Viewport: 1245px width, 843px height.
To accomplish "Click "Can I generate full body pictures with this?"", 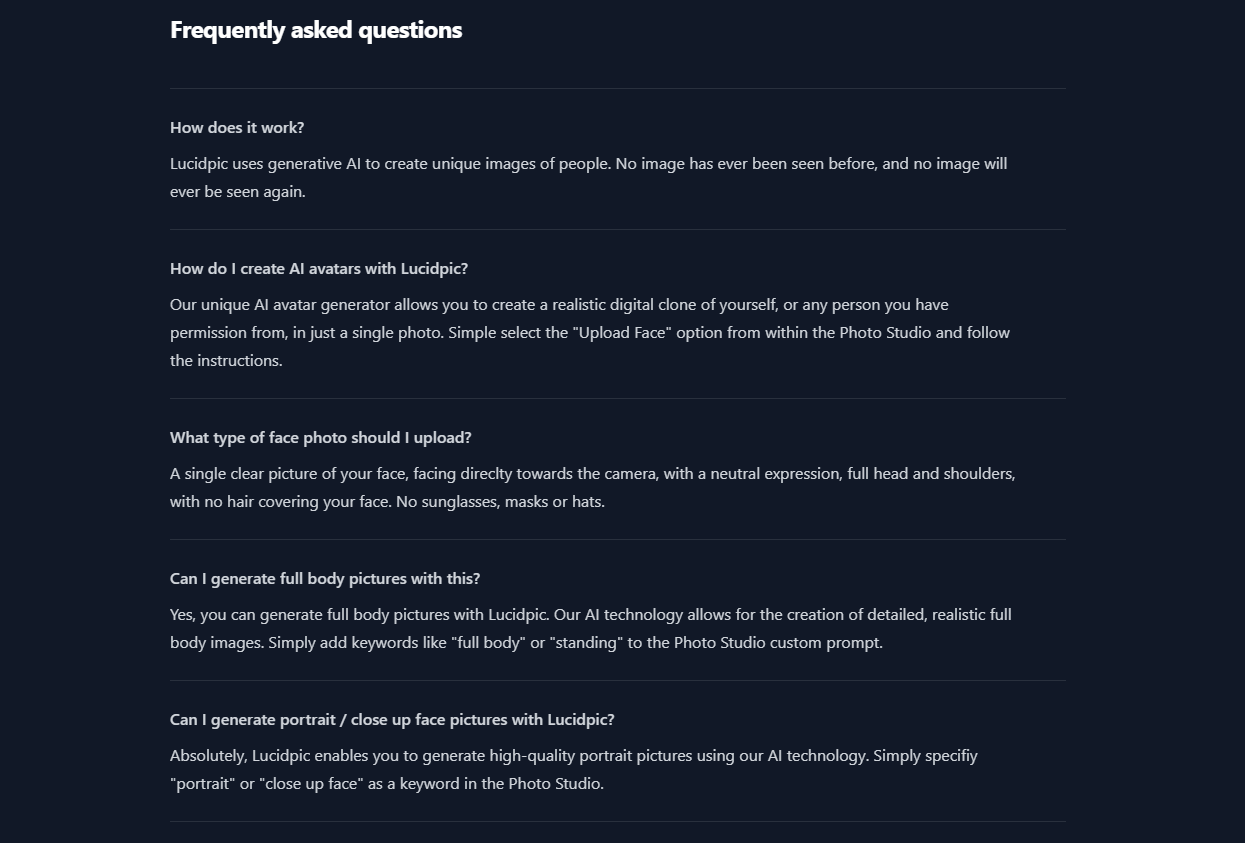I will point(325,579).
